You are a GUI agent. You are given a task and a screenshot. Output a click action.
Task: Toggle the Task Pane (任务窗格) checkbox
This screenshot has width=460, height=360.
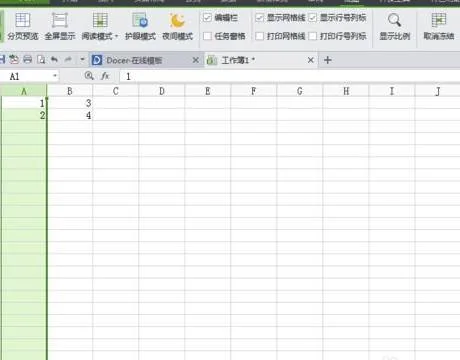coord(207,36)
